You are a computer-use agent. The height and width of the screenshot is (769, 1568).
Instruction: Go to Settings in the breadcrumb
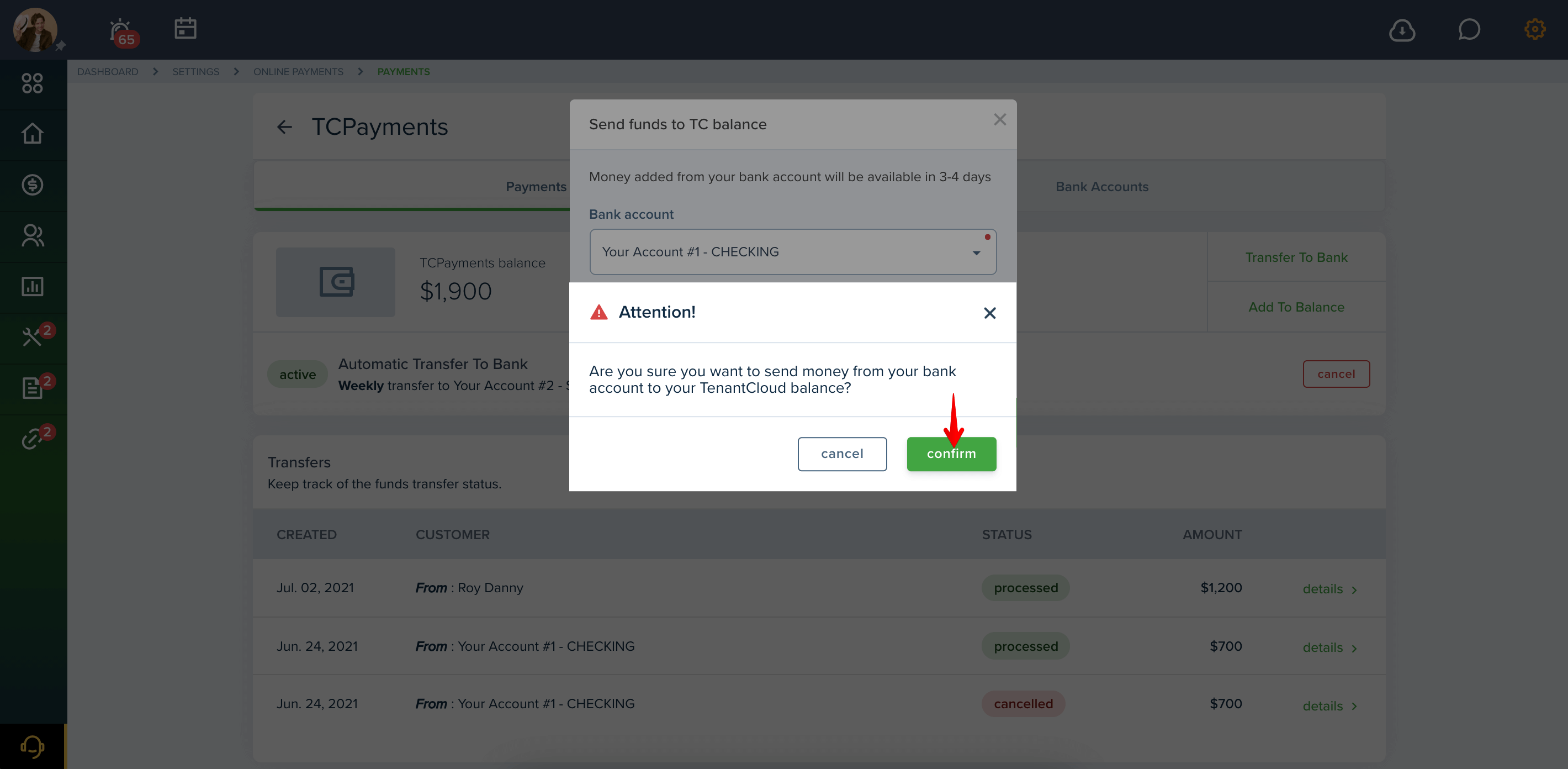point(195,72)
